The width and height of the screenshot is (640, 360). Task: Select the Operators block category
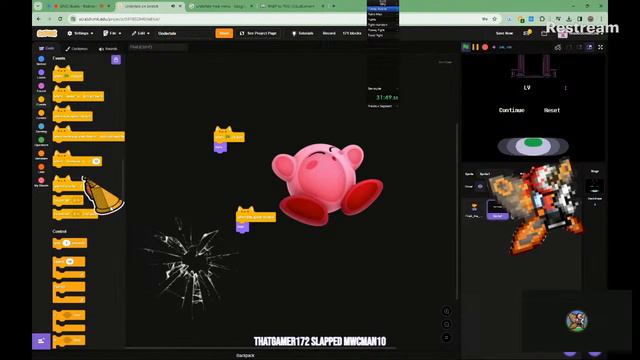[41, 142]
